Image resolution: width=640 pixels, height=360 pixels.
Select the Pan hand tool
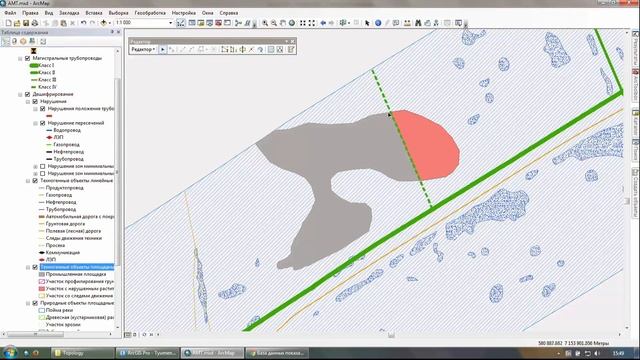coord(283,23)
